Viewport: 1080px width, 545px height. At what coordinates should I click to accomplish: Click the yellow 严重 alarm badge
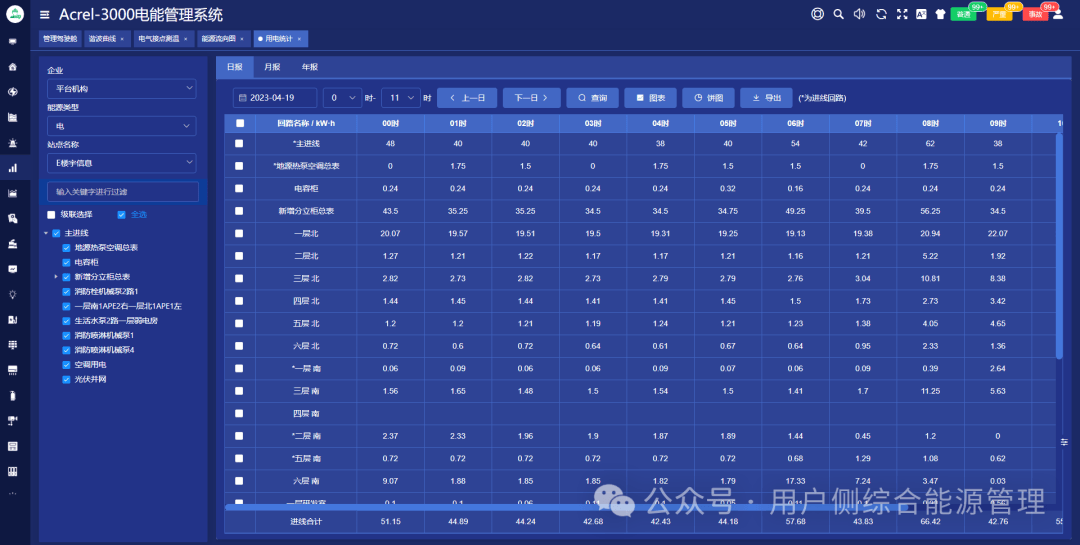(x=999, y=14)
